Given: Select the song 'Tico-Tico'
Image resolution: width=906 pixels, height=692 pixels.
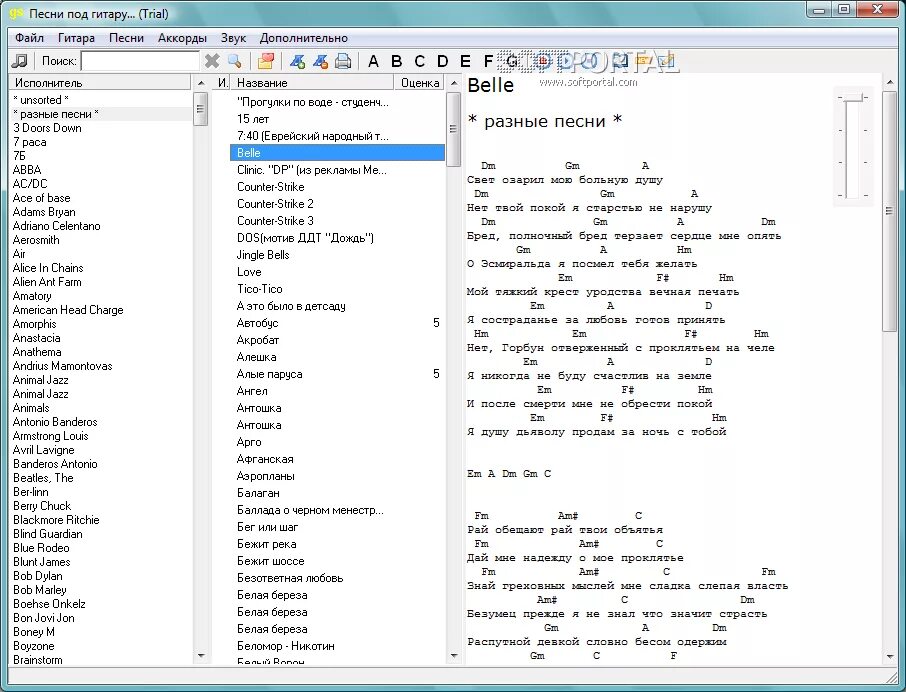Looking at the screenshot, I should [x=259, y=289].
